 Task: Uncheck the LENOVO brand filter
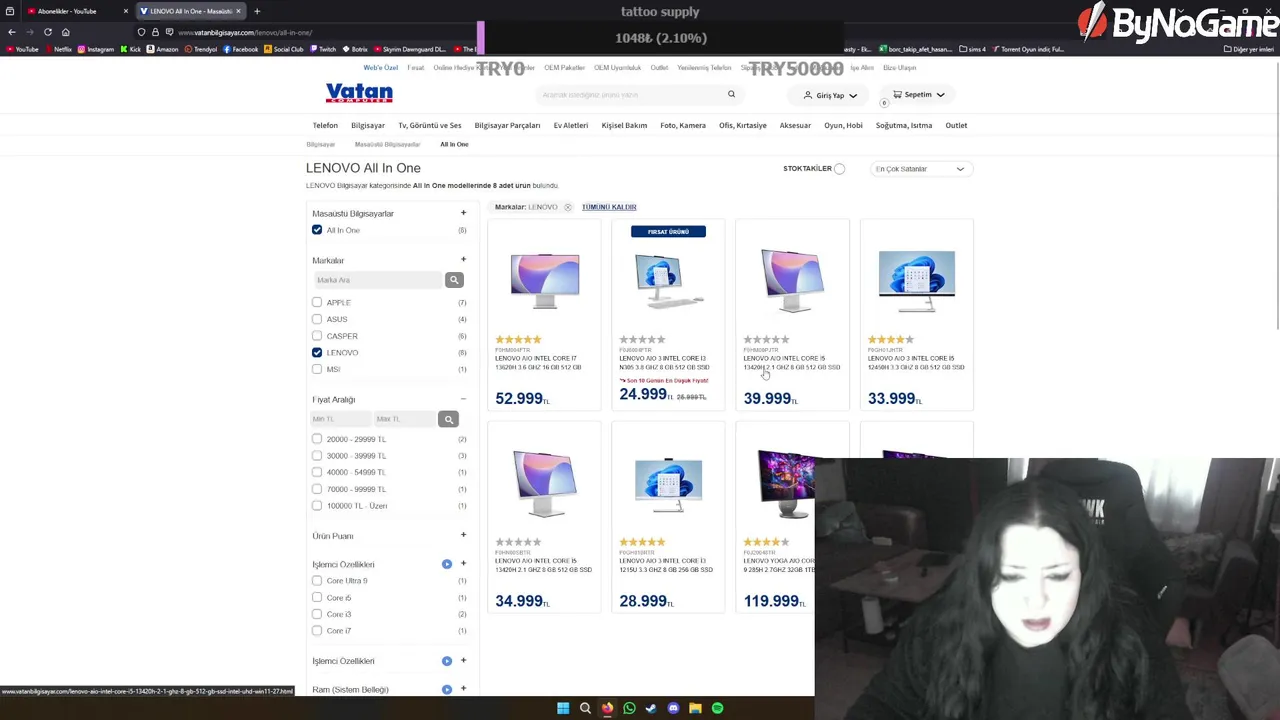pos(317,352)
